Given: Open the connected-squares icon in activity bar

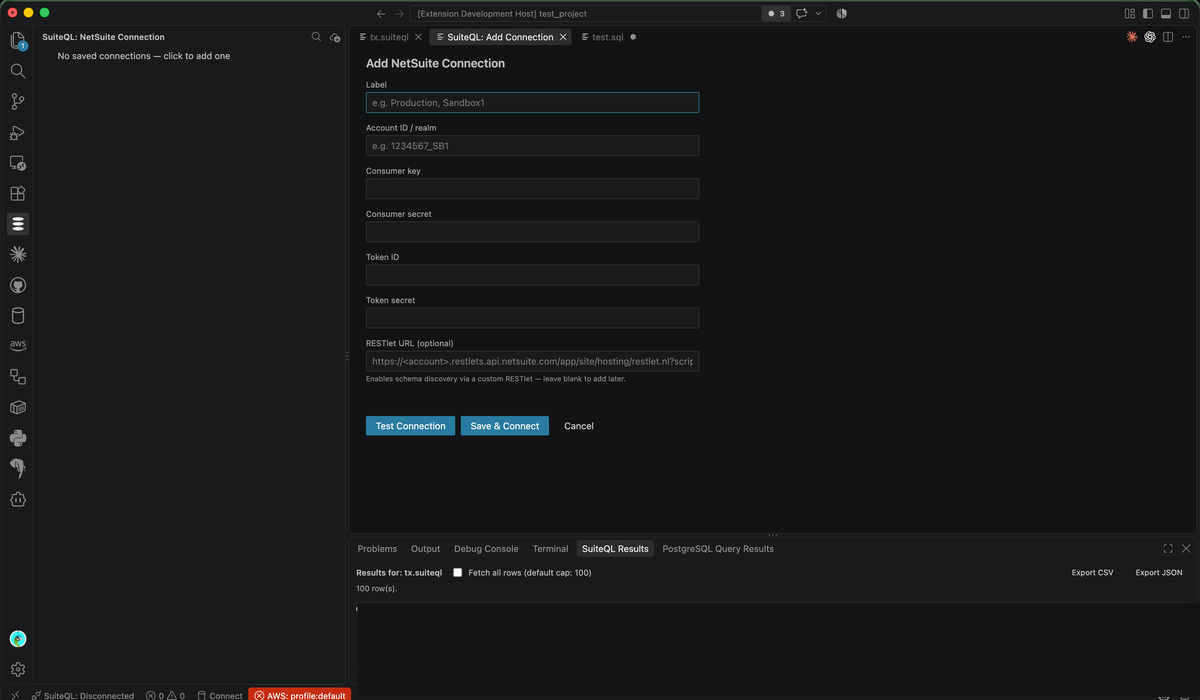Looking at the screenshot, I should click(17, 376).
